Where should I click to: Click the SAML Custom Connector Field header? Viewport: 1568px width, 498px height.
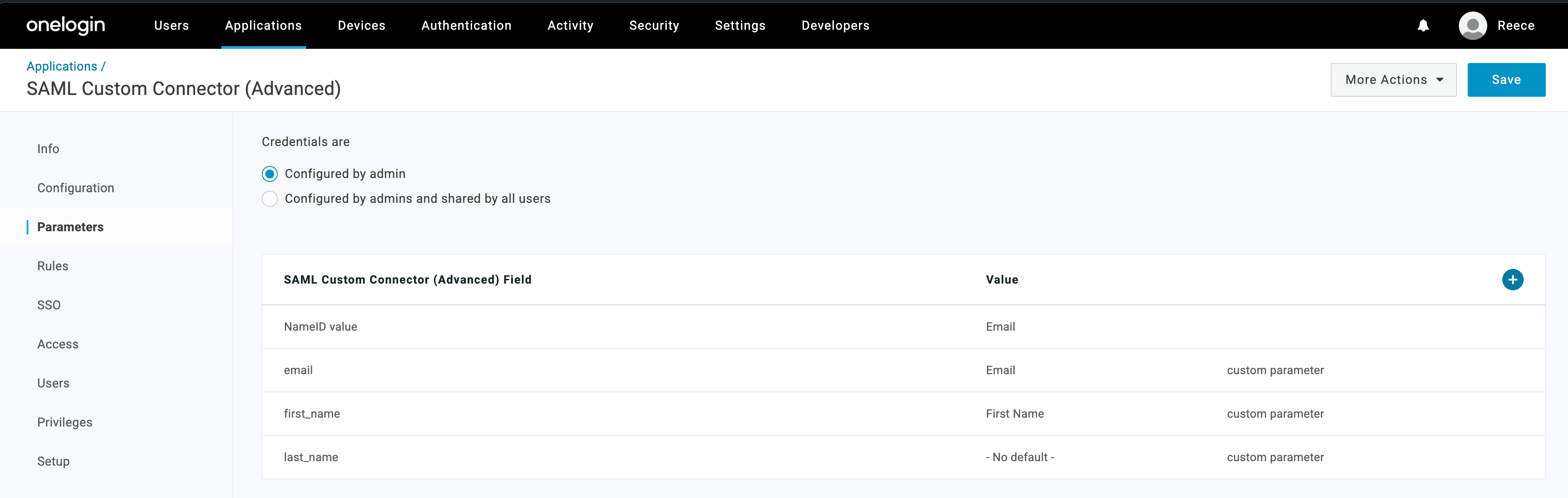[407, 280]
